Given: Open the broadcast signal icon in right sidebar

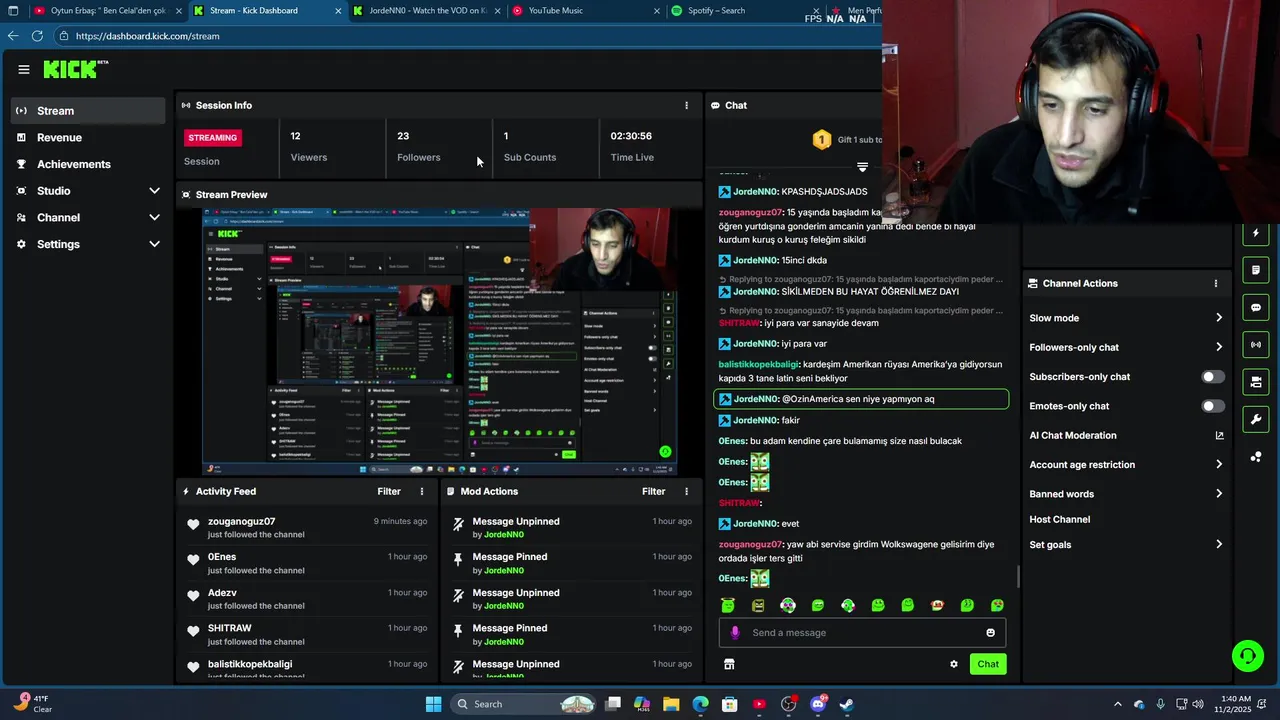Looking at the screenshot, I should (x=1256, y=344).
